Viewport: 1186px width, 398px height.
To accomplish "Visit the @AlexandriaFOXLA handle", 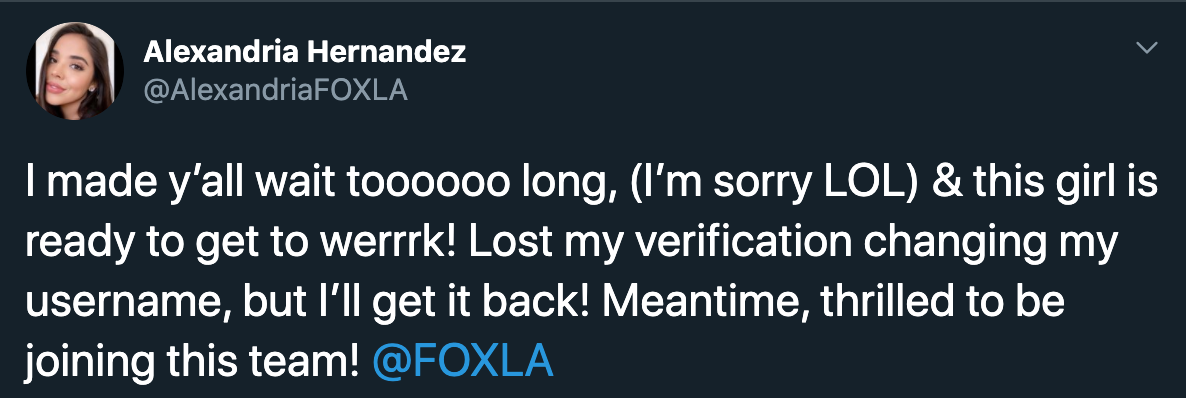I will 275,91.
